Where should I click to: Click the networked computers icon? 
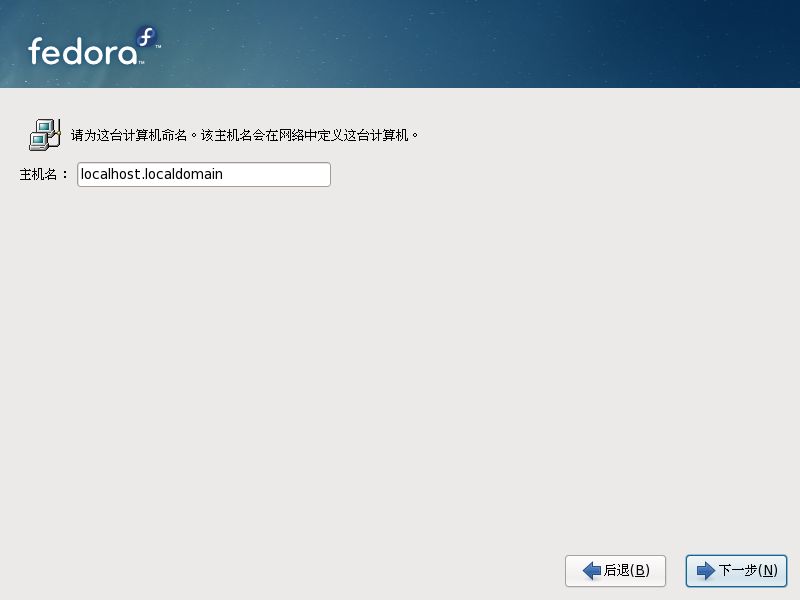45,135
